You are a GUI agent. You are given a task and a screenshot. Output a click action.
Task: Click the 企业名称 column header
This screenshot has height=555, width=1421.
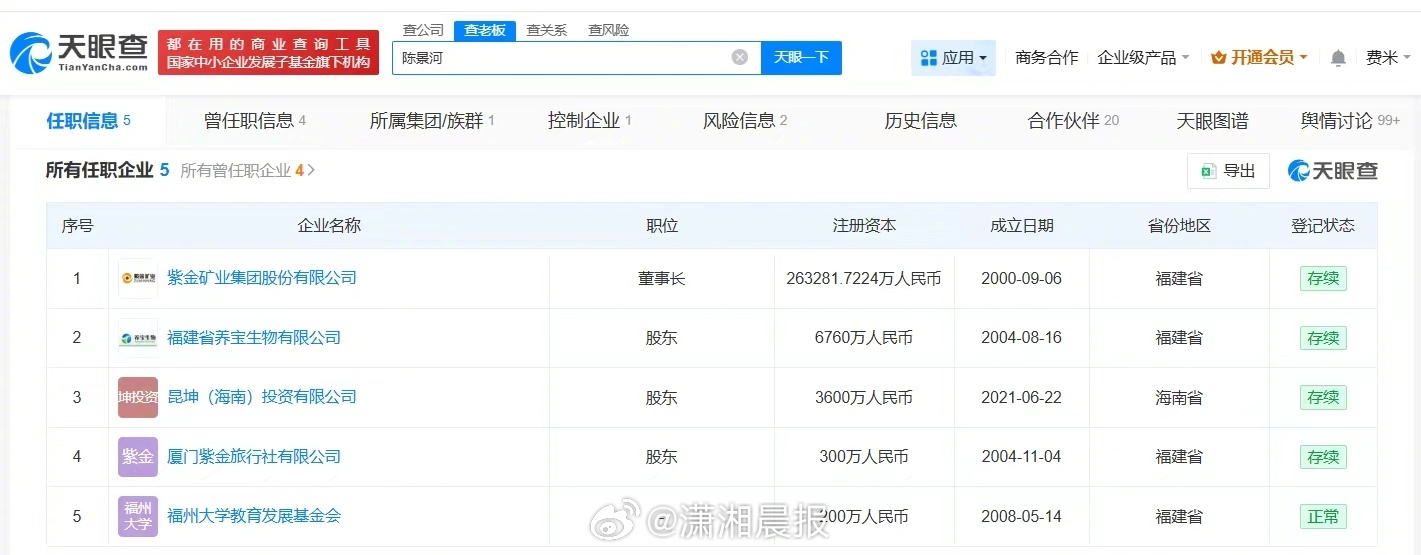[329, 226]
